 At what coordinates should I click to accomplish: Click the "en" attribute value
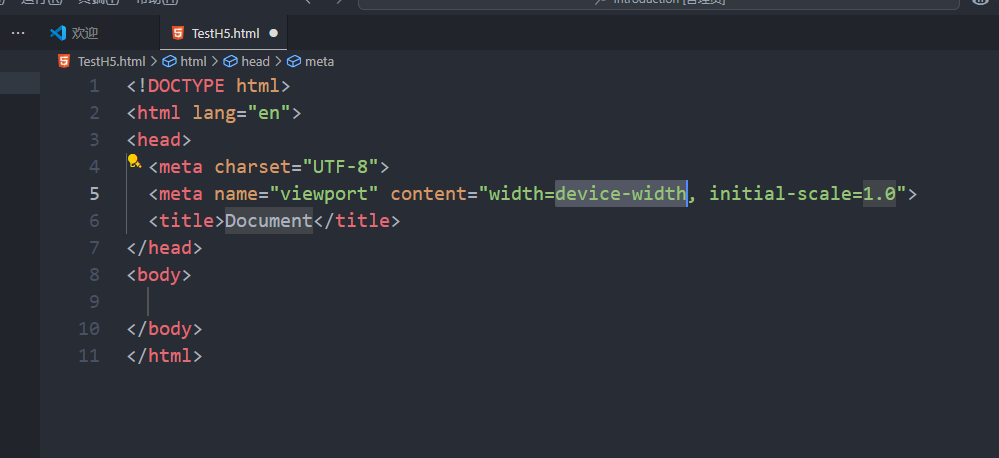click(x=269, y=113)
